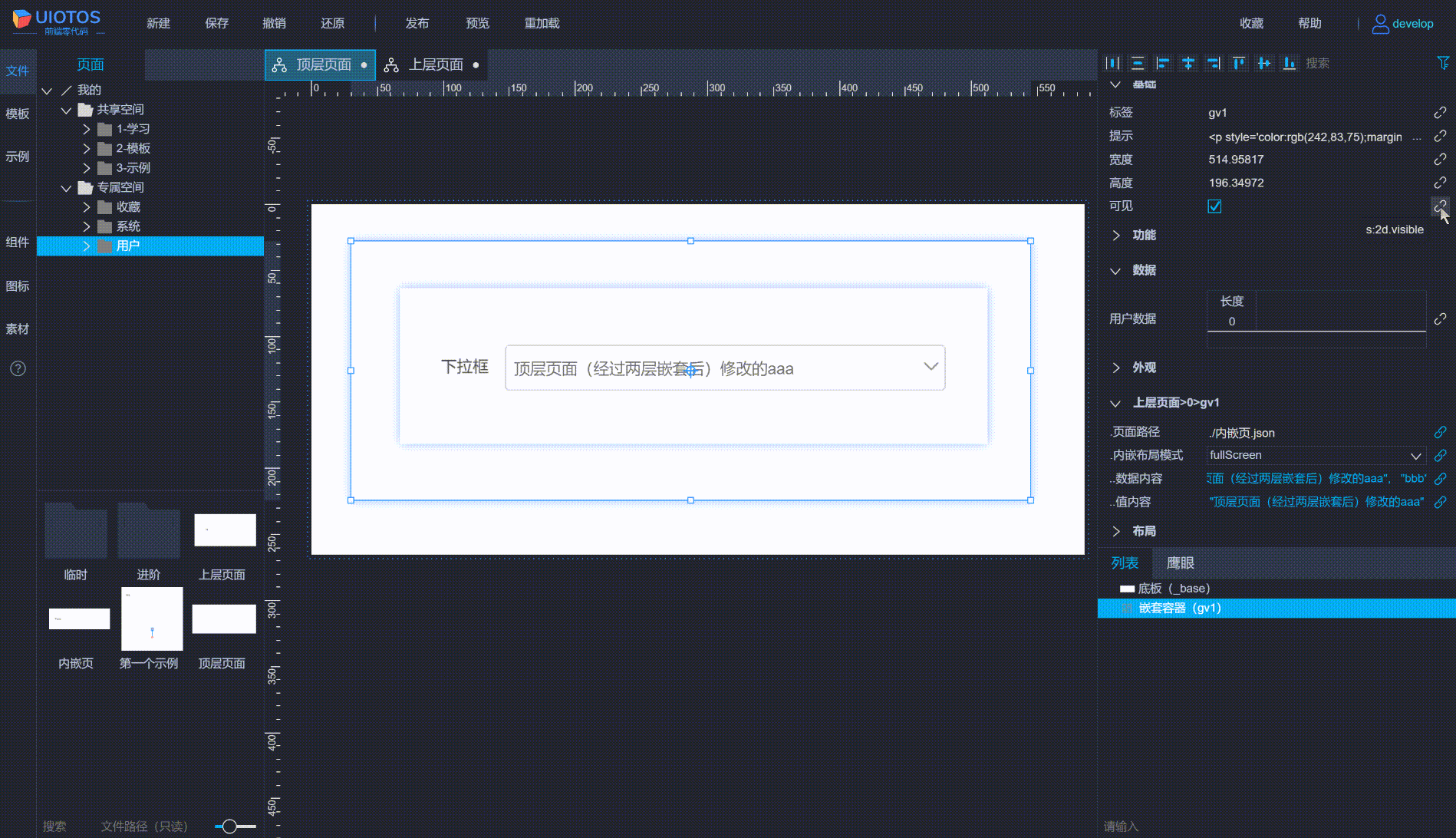1456x838 pixels.
Task: Switch to the 上层页面 editor tab
Action: 435,65
